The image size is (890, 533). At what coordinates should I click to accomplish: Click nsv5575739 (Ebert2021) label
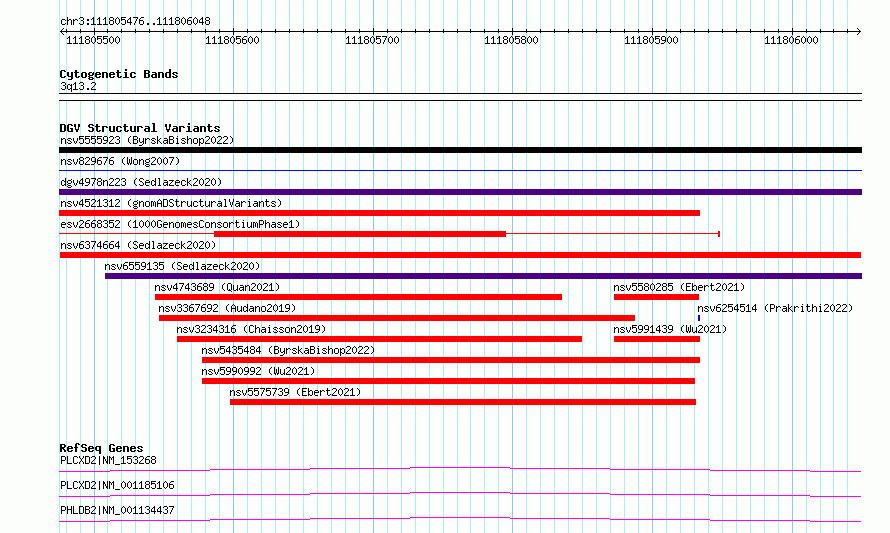tap(295, 392)
